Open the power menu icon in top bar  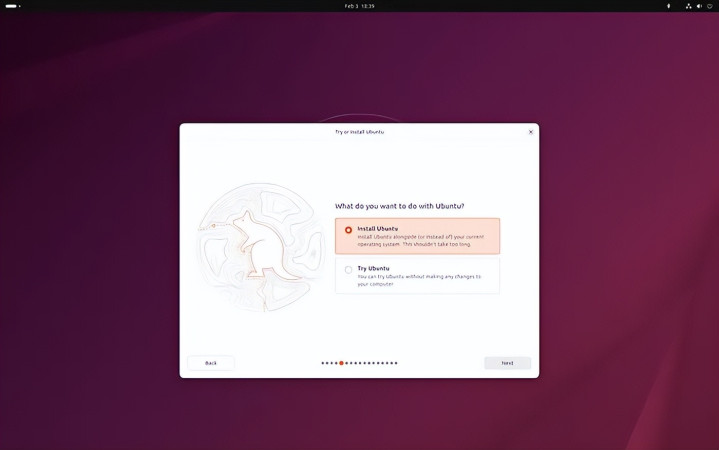click(x=710, y=6)
